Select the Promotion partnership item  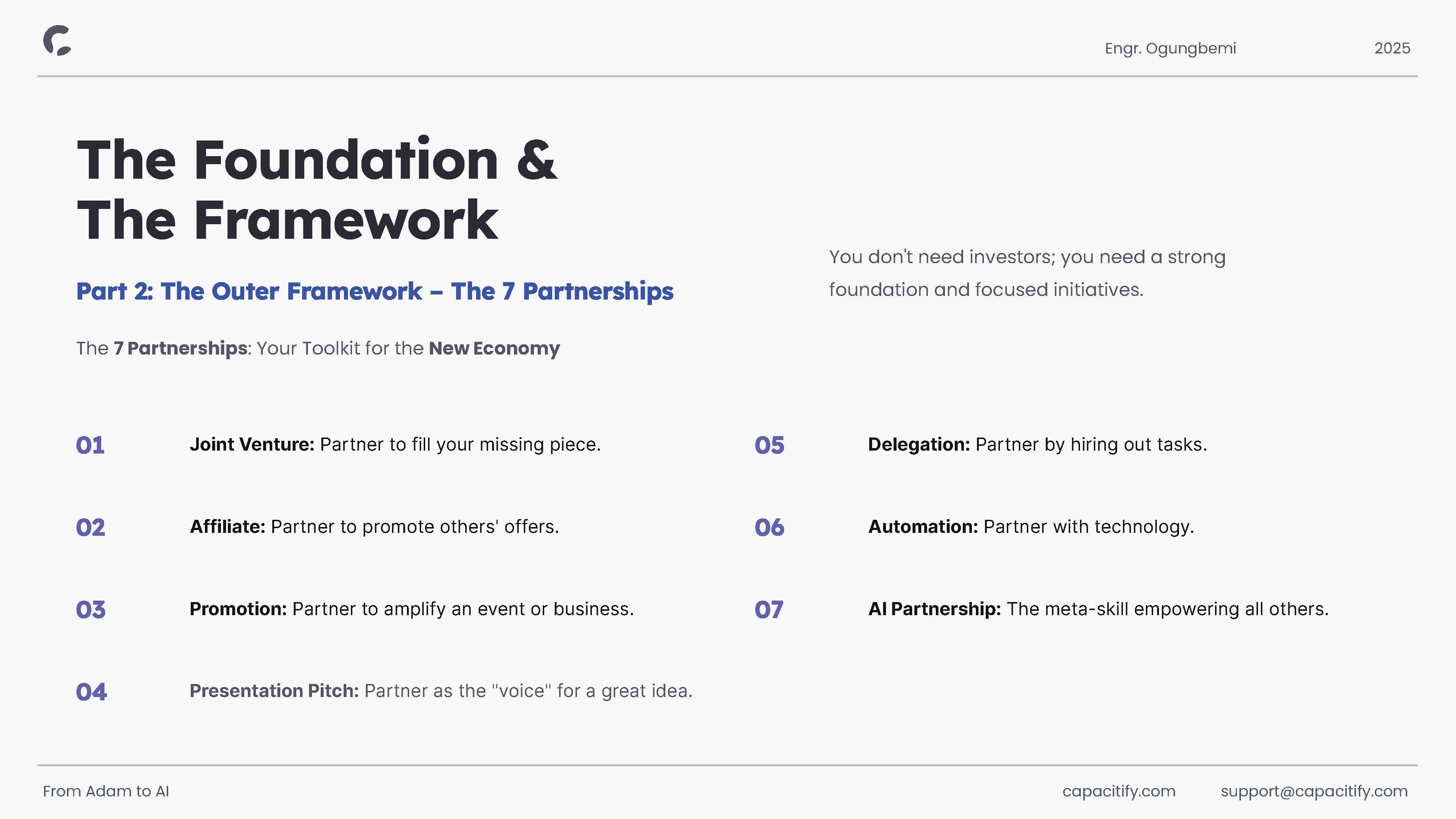click(411, 609)
